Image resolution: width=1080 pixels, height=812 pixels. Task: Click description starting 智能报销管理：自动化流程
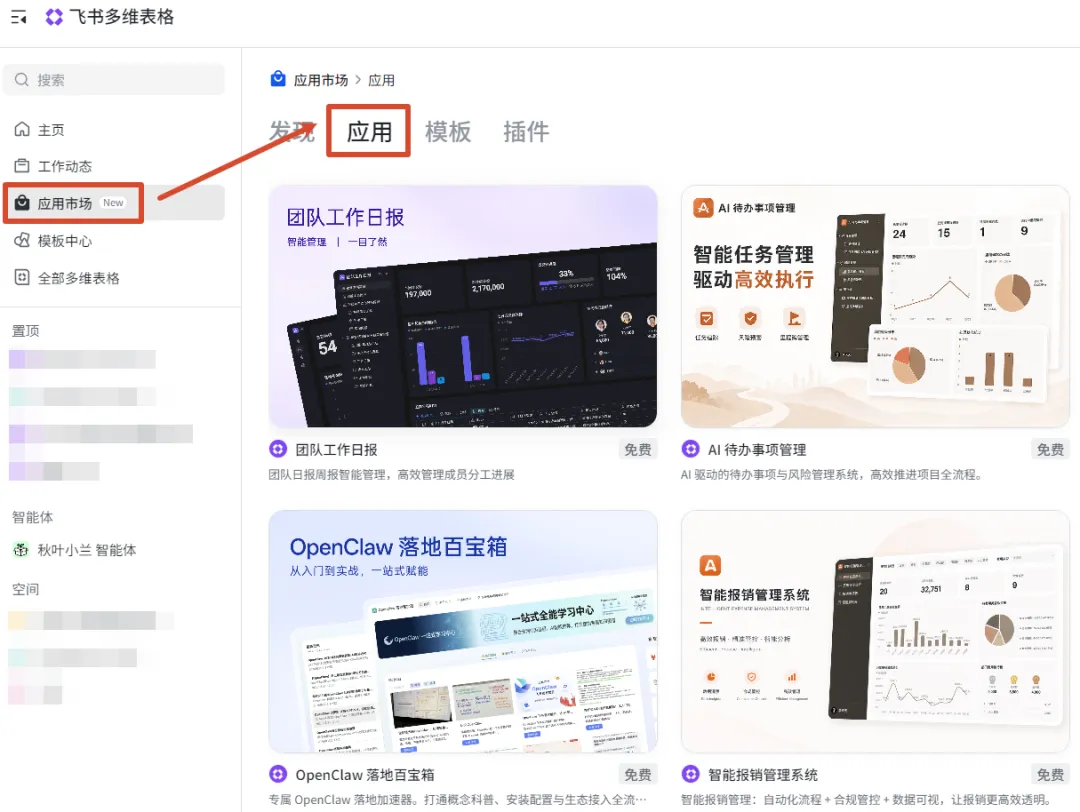[867, 800]
